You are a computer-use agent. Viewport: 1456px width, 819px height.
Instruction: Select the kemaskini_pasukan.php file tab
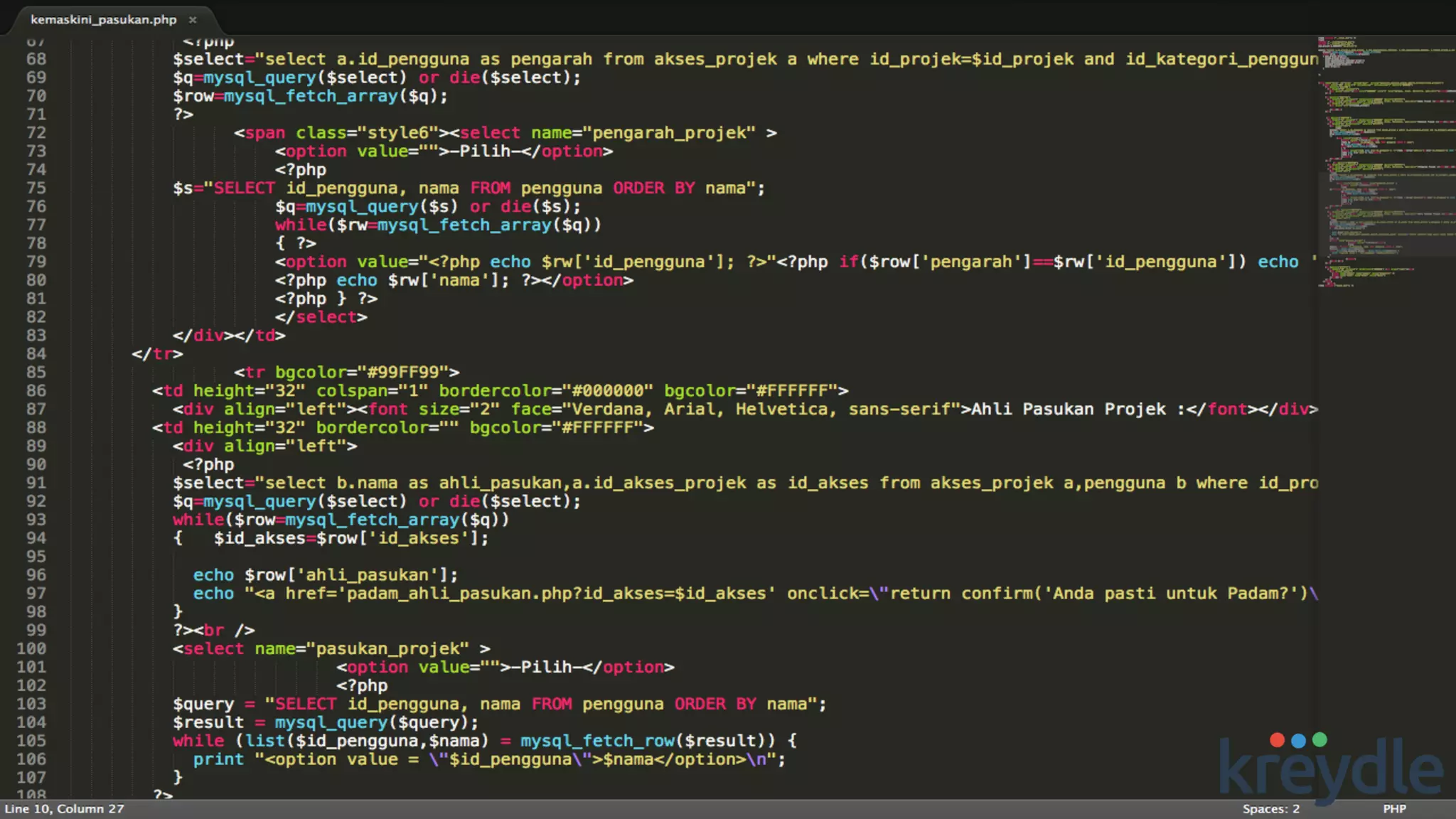tap(103, 20)
